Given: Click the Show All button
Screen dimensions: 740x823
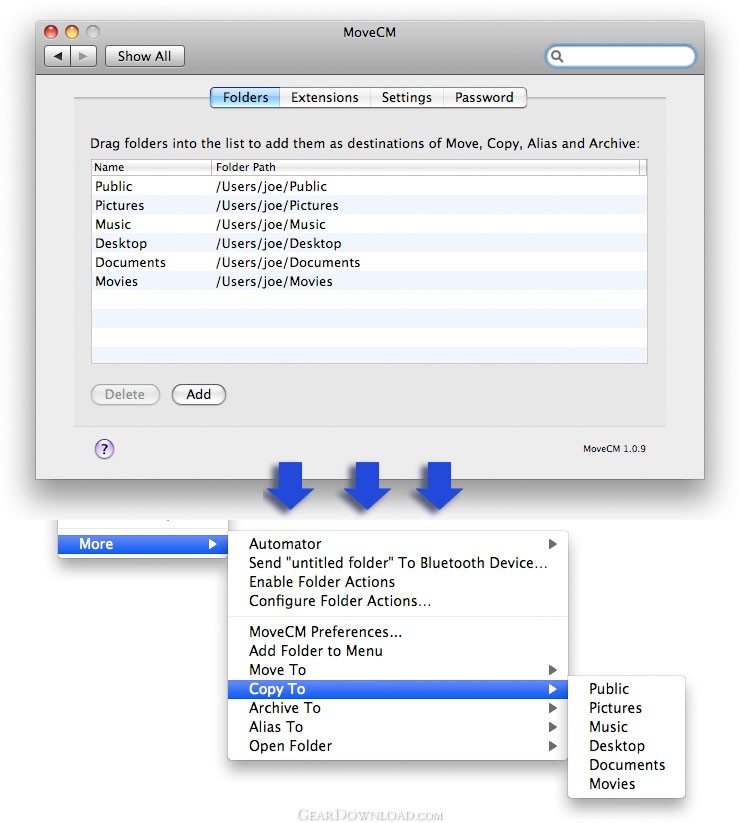Looking at the screenshot, I should click(x=144, y=56).
